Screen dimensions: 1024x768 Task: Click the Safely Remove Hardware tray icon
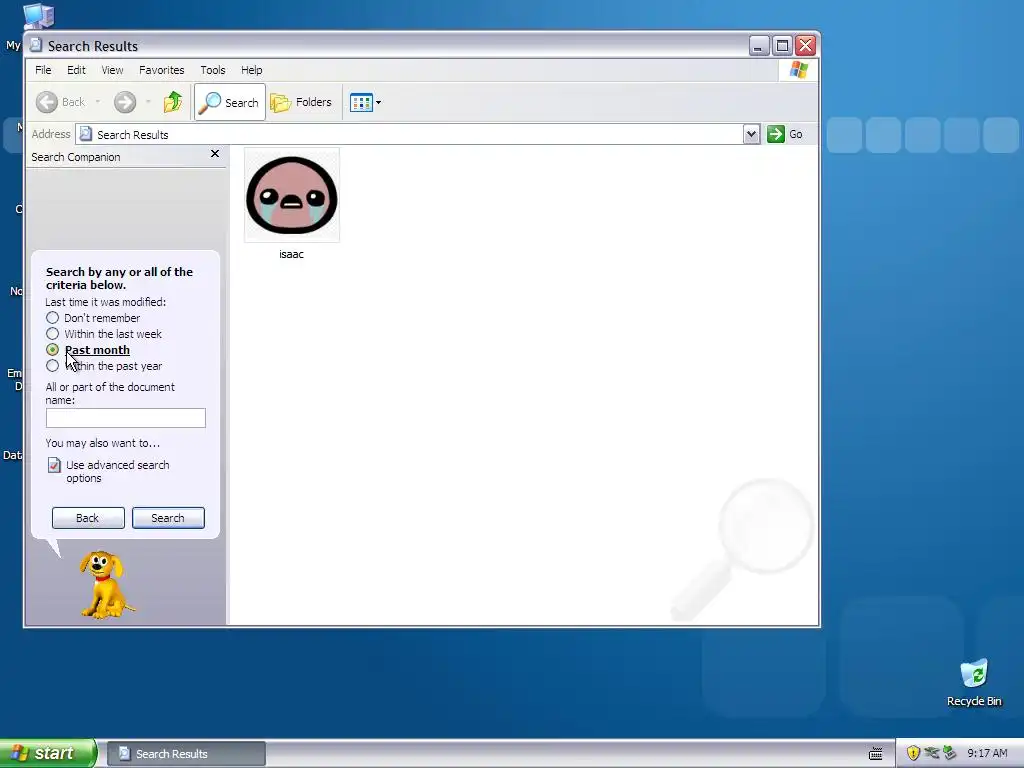click(x=950, y=754)
